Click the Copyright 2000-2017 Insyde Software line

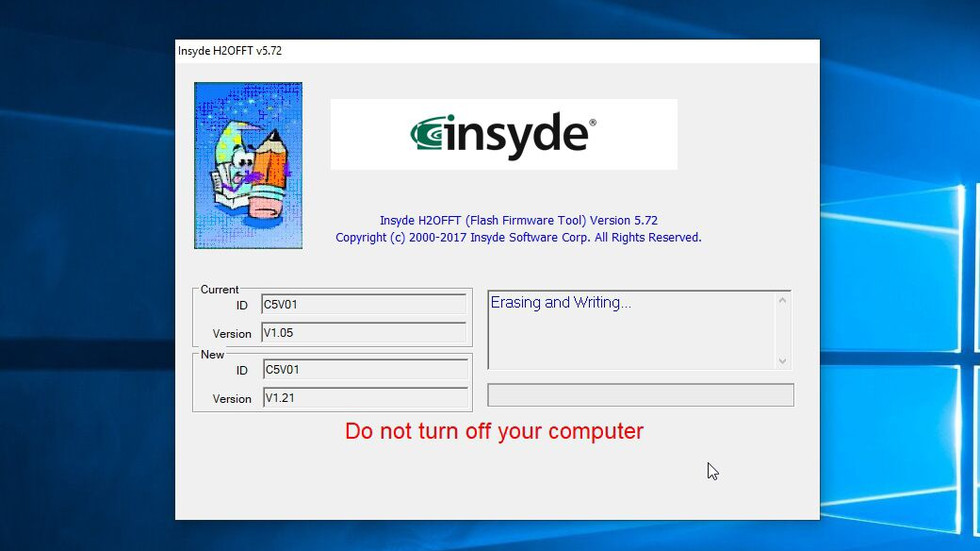point(518,237)
